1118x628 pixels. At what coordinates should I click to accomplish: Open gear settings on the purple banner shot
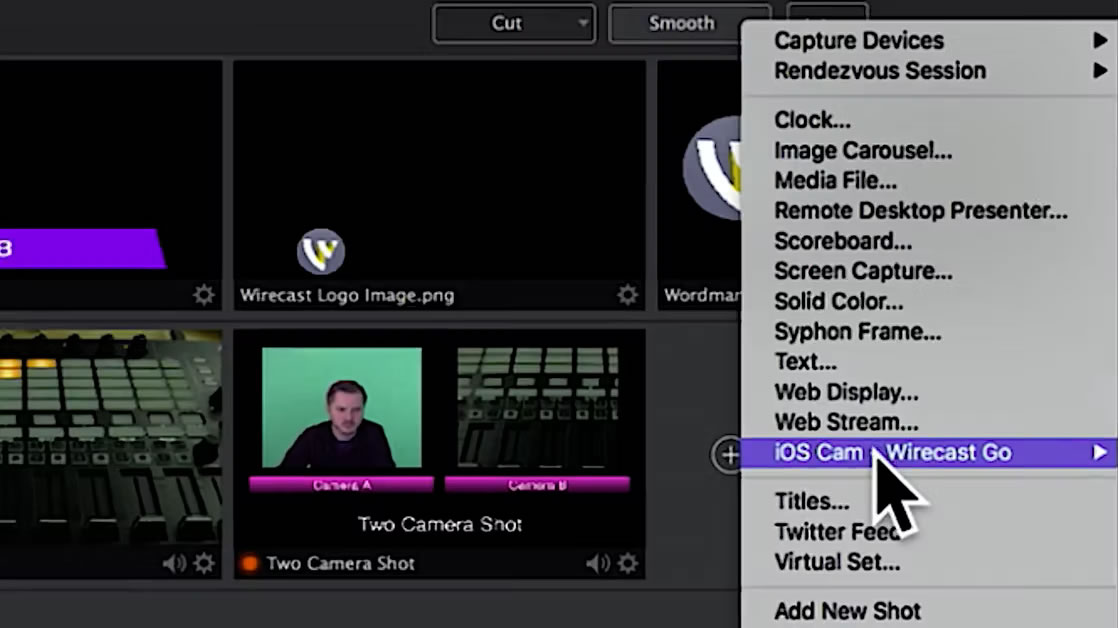click(x=204, y=294)
